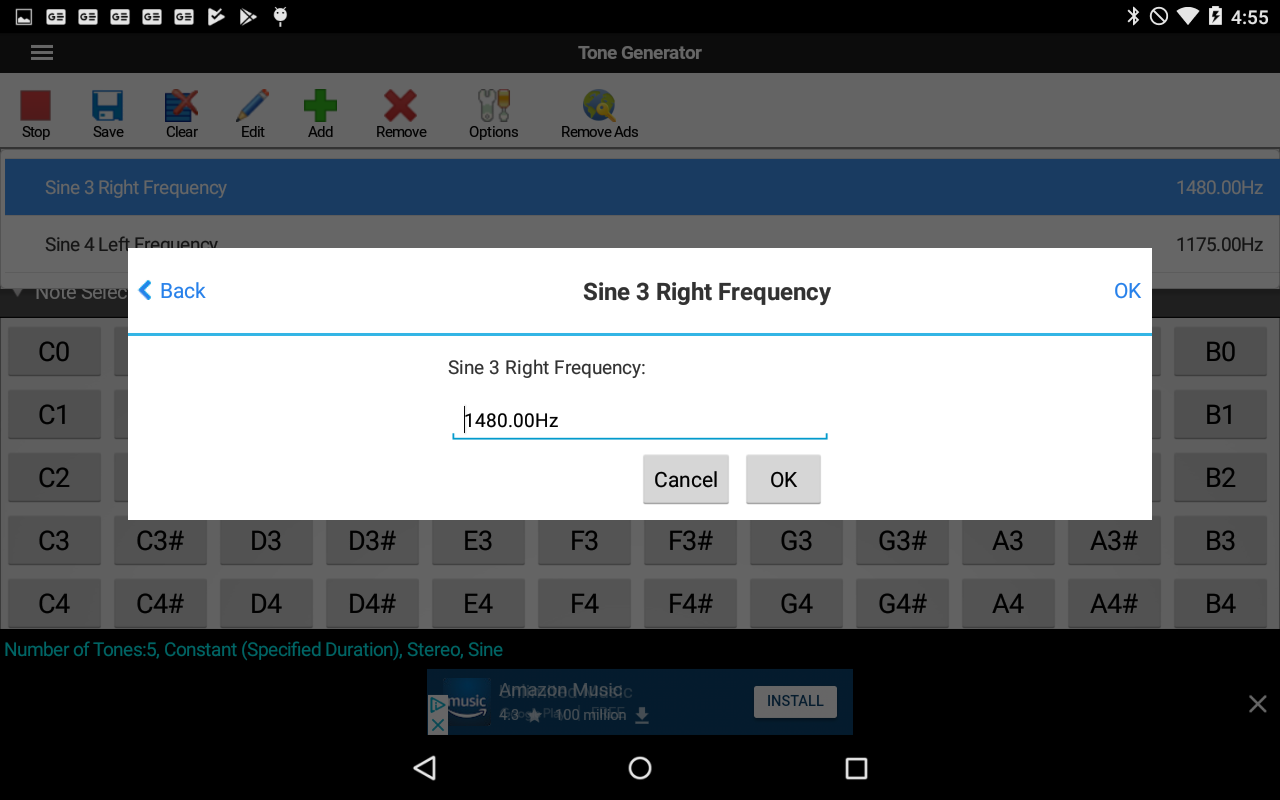Select note G4 from the keyboard grid

pos(796,604)
